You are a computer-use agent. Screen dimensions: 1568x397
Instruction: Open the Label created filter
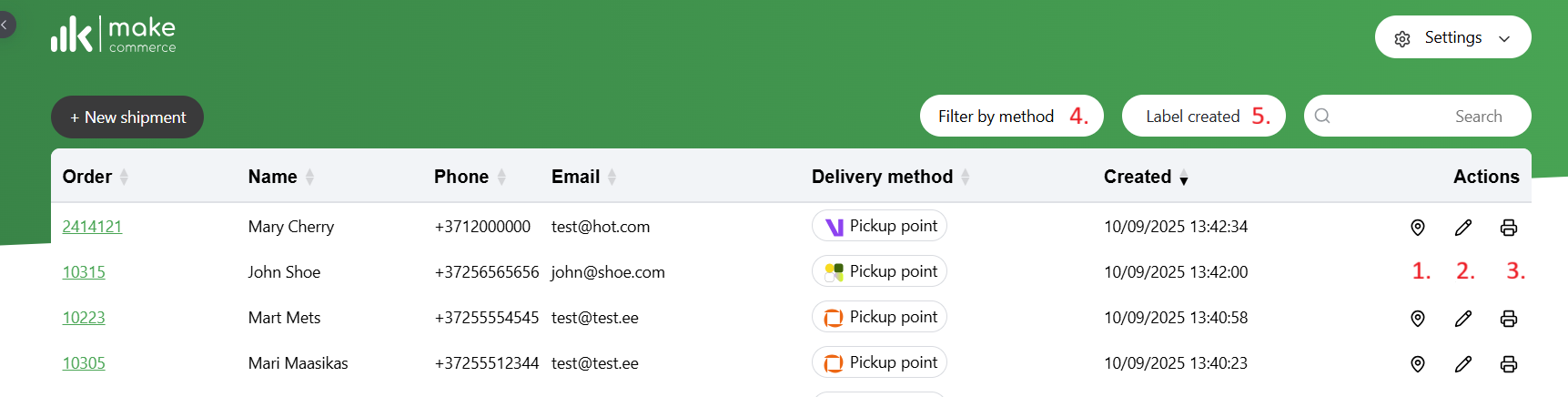(1203, 116)
